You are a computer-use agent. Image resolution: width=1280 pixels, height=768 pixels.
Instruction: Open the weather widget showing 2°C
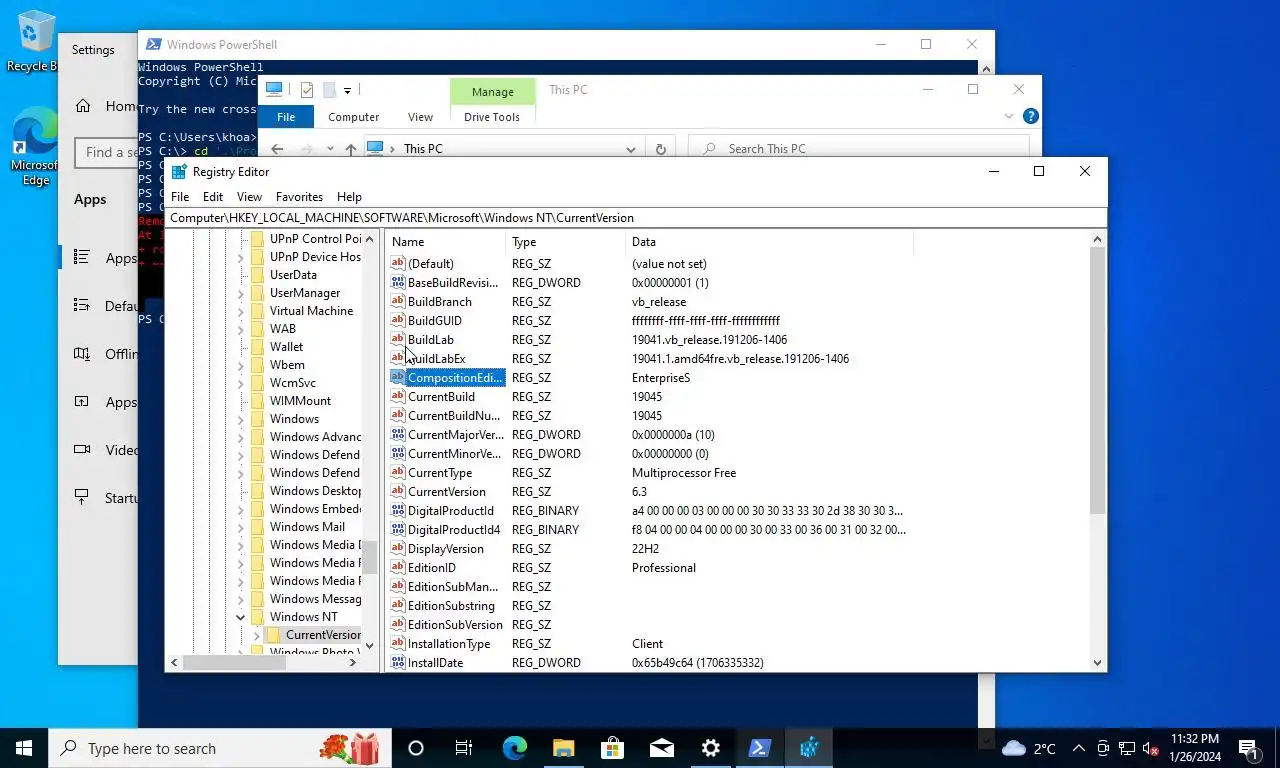1029,748
